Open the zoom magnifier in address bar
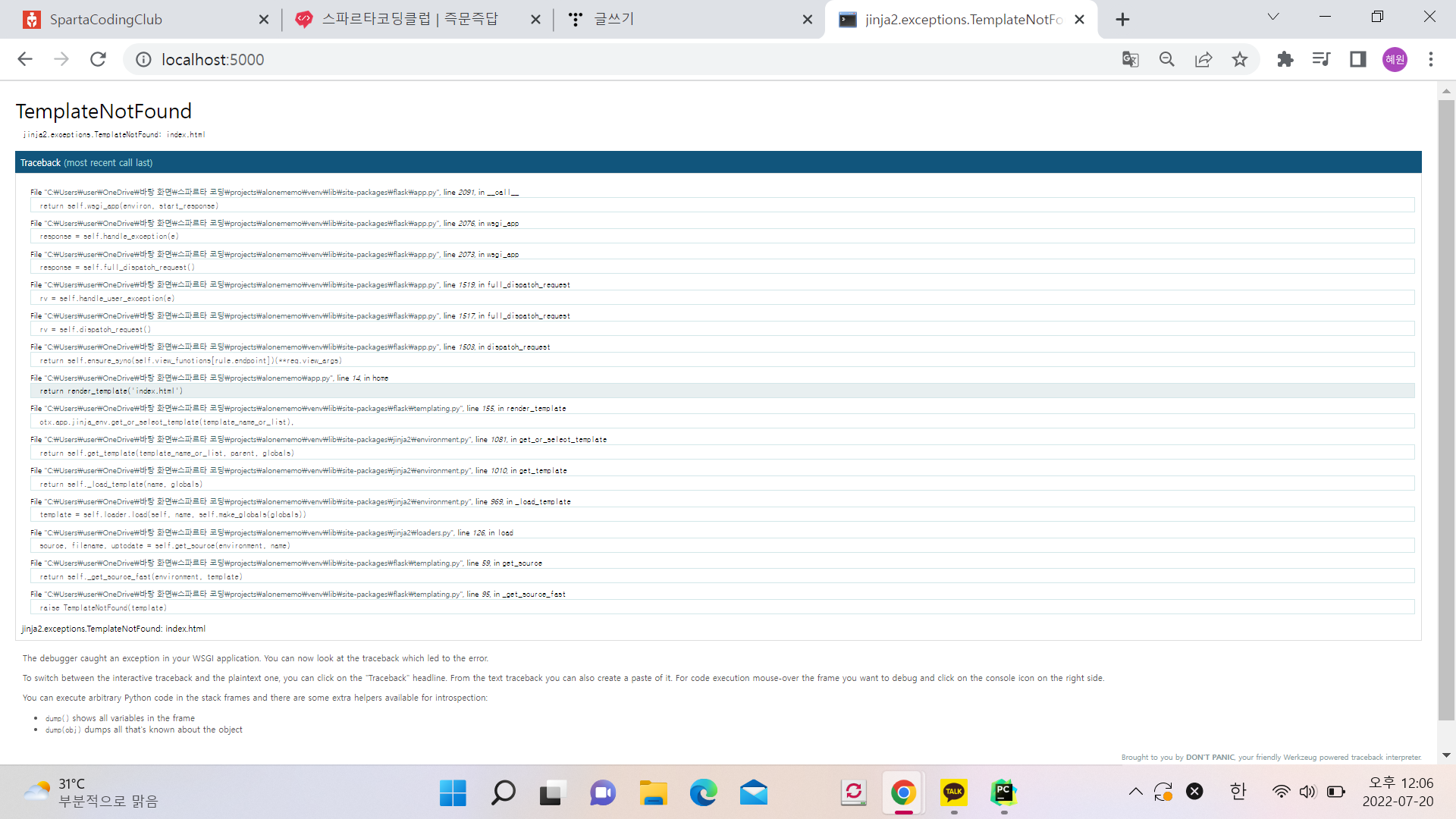Viewport: 1456px width, 819px height. point(1167,59)
